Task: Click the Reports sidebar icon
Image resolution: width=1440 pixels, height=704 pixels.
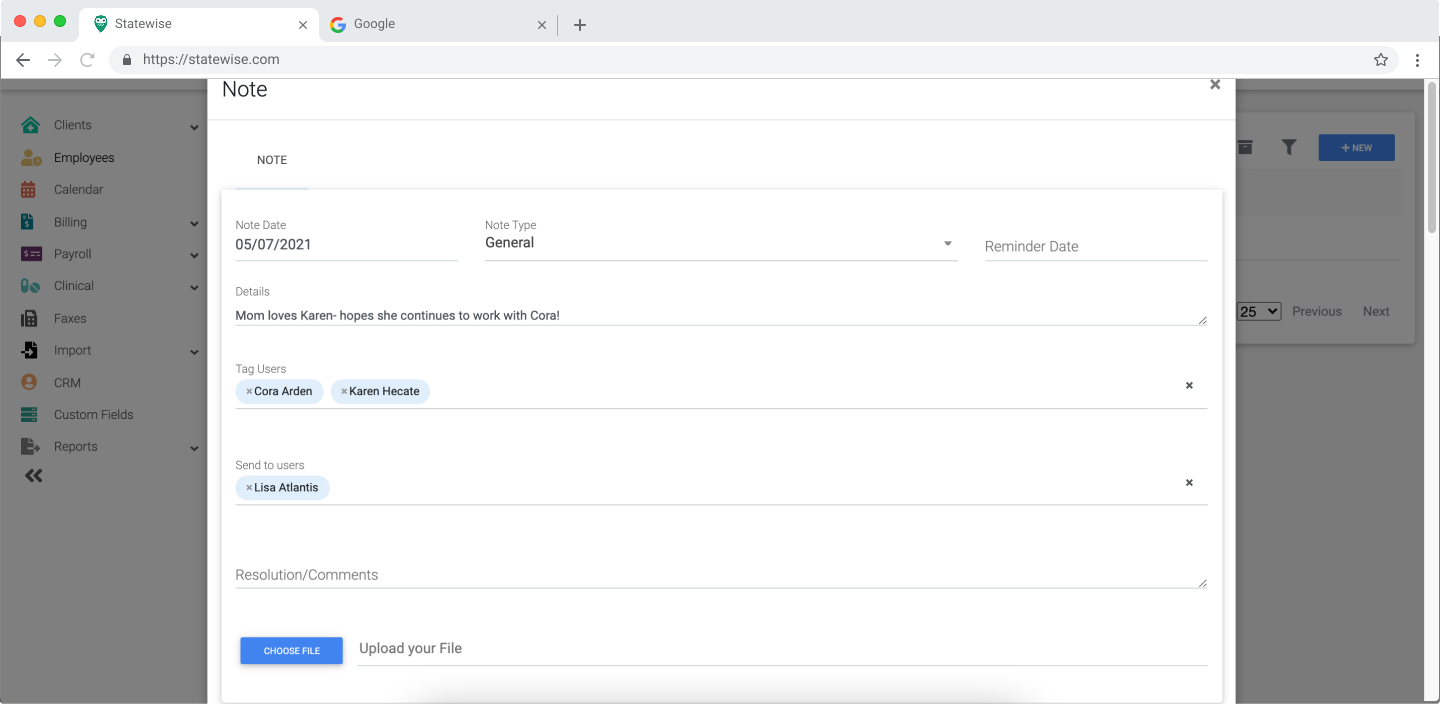Action: (x=30, y=447)
